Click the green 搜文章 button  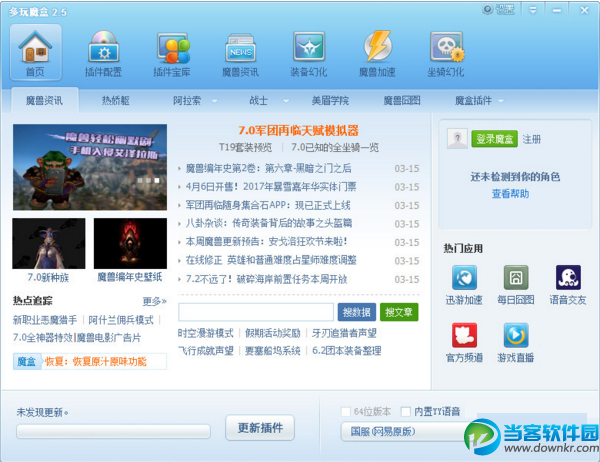399,312
